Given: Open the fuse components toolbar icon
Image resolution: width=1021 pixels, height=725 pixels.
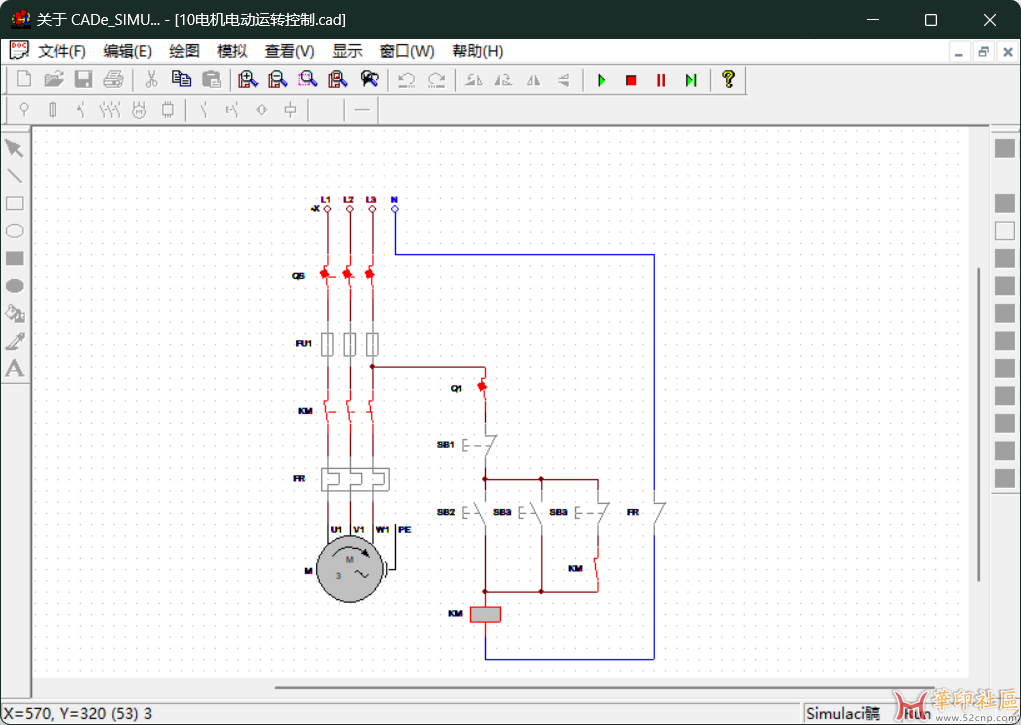Looking at the screenshot, I should (53, 109).
